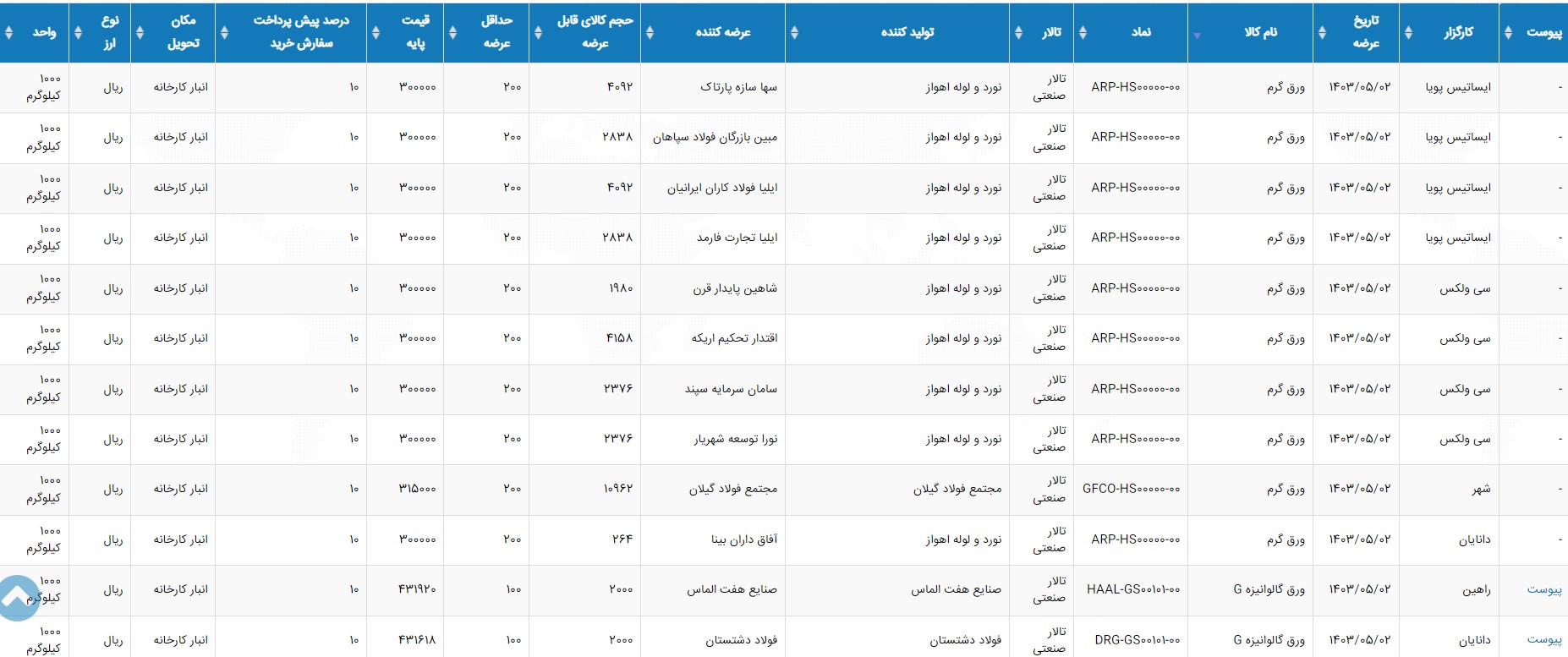Click broker شهر cell

point(1481,489)
